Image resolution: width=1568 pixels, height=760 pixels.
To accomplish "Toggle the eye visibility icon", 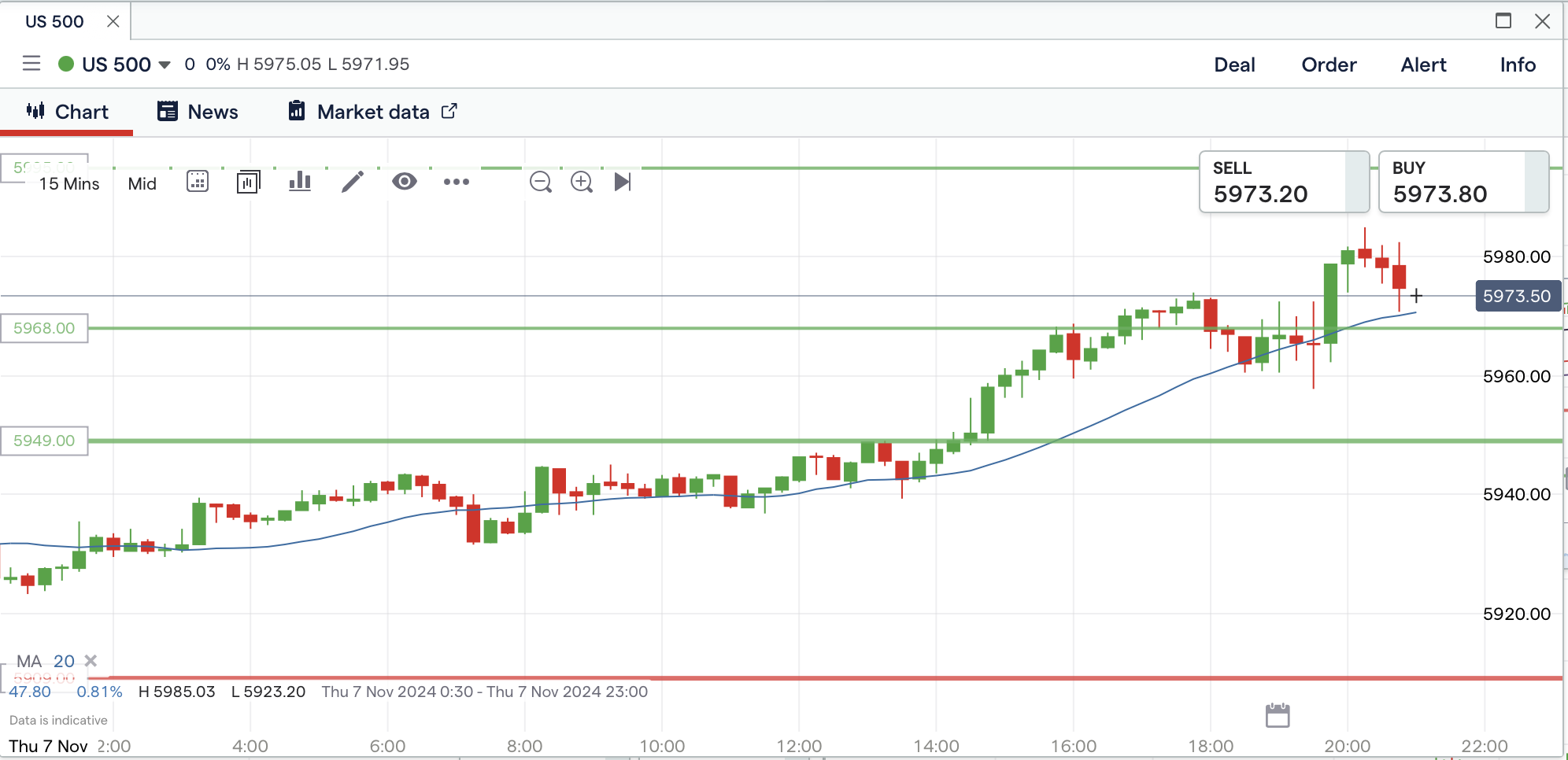I will coord(405,182).
